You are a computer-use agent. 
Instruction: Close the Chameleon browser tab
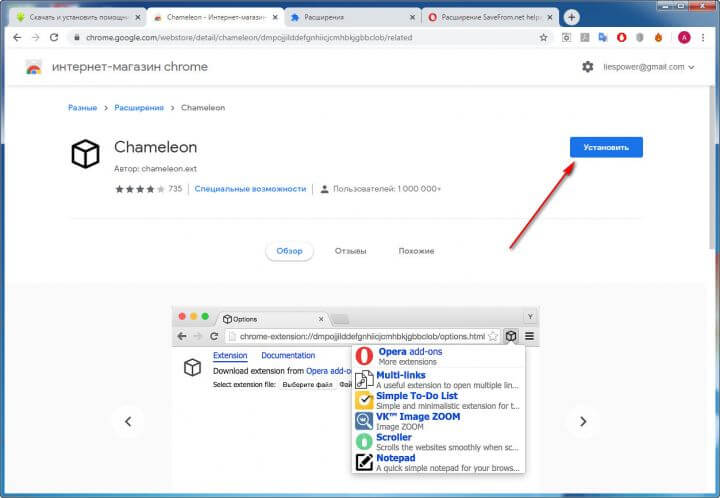click(x=275, y=17)
